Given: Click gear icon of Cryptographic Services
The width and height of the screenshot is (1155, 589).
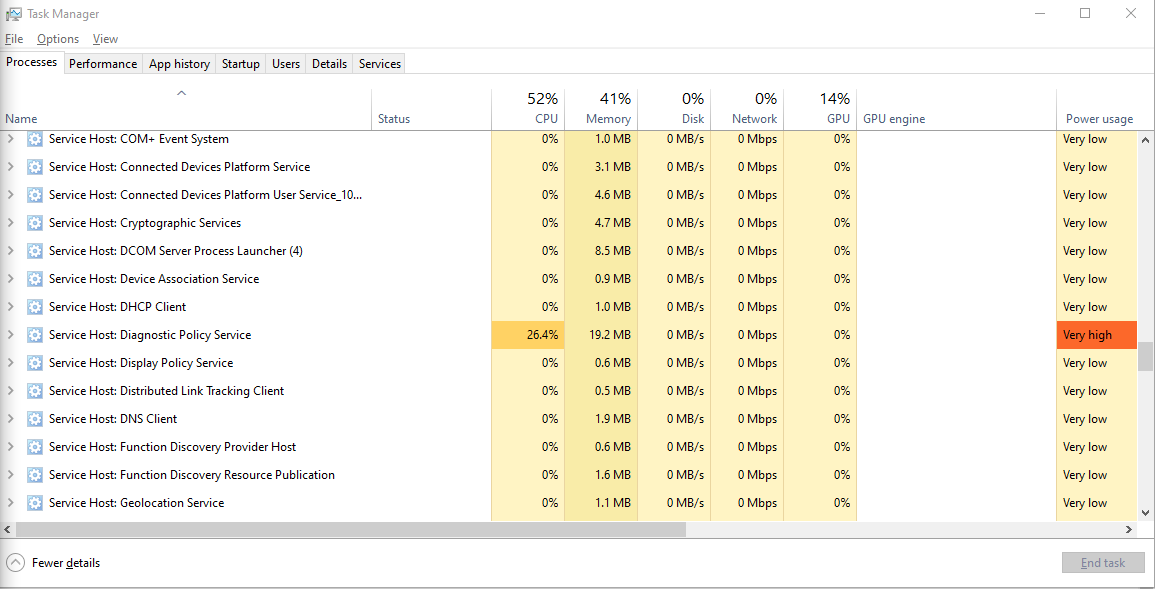Looking at the screenshot, I should 35,223.
